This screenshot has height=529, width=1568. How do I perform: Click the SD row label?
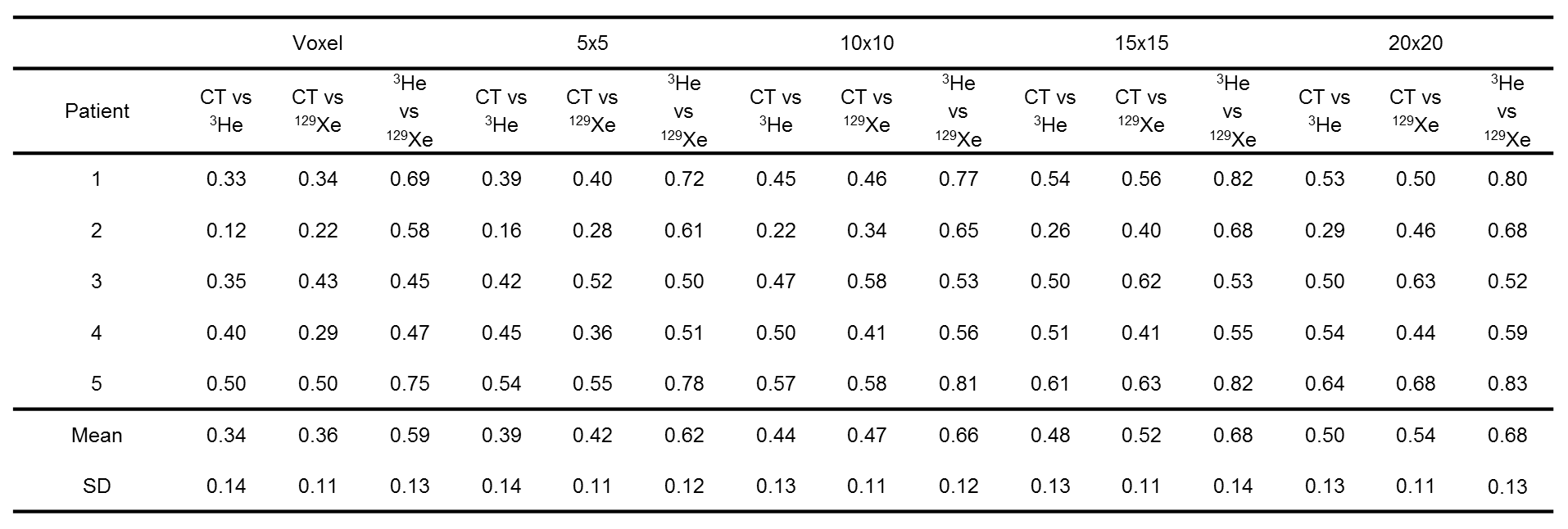(97, 486)
